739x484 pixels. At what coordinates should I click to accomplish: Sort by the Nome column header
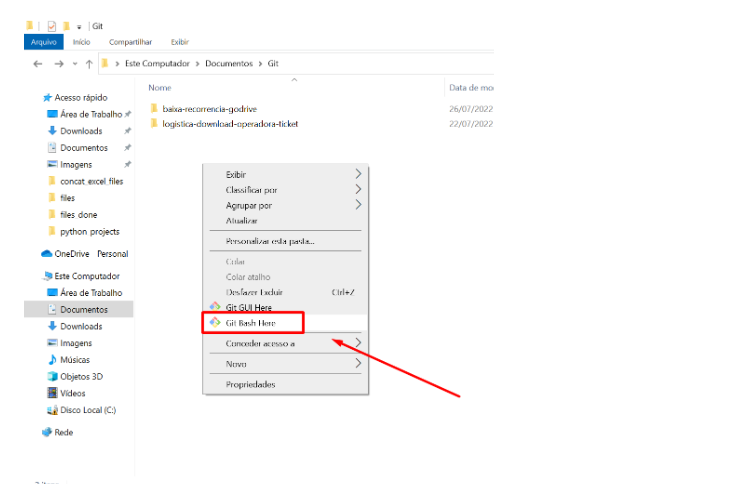click(160, 88)
